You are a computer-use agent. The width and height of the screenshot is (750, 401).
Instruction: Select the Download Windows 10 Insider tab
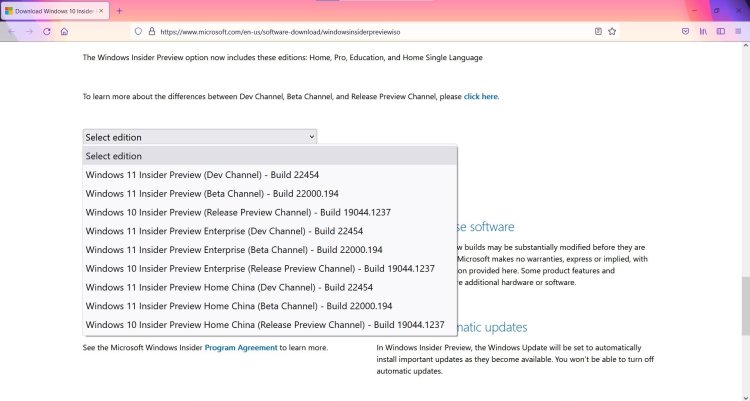[x=55, y=11]
